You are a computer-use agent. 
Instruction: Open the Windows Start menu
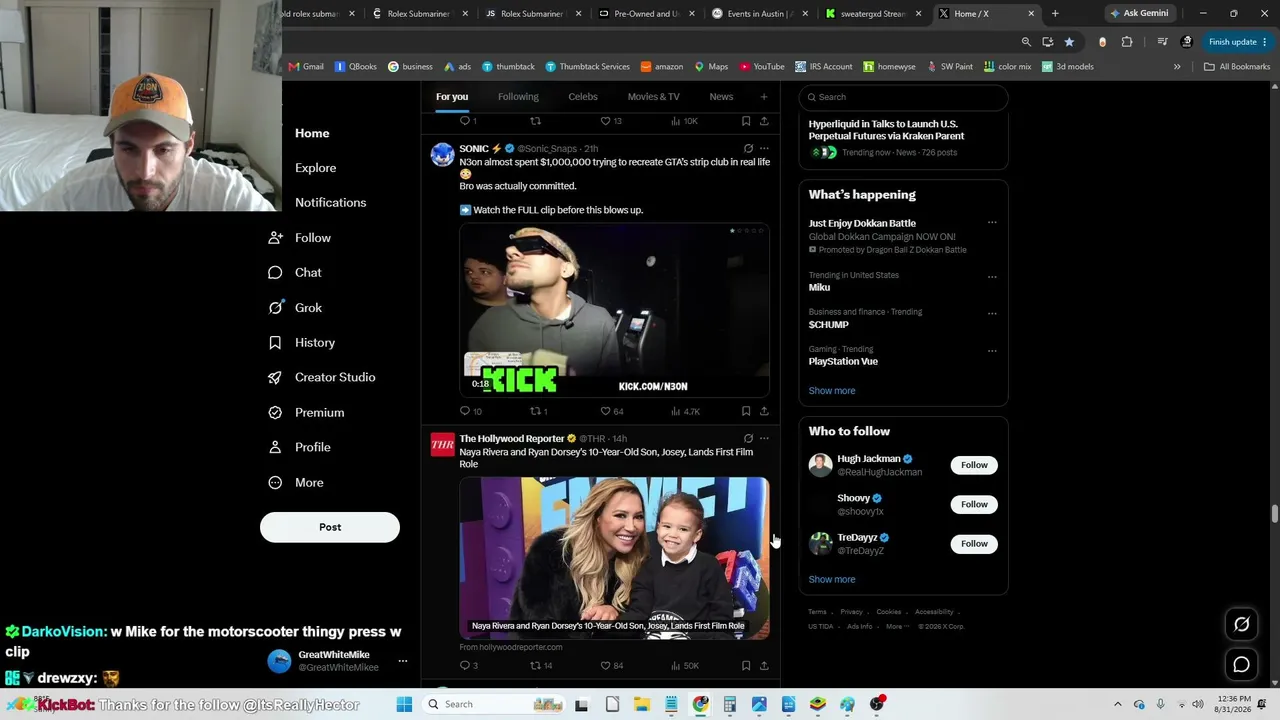tap(404, 704)
